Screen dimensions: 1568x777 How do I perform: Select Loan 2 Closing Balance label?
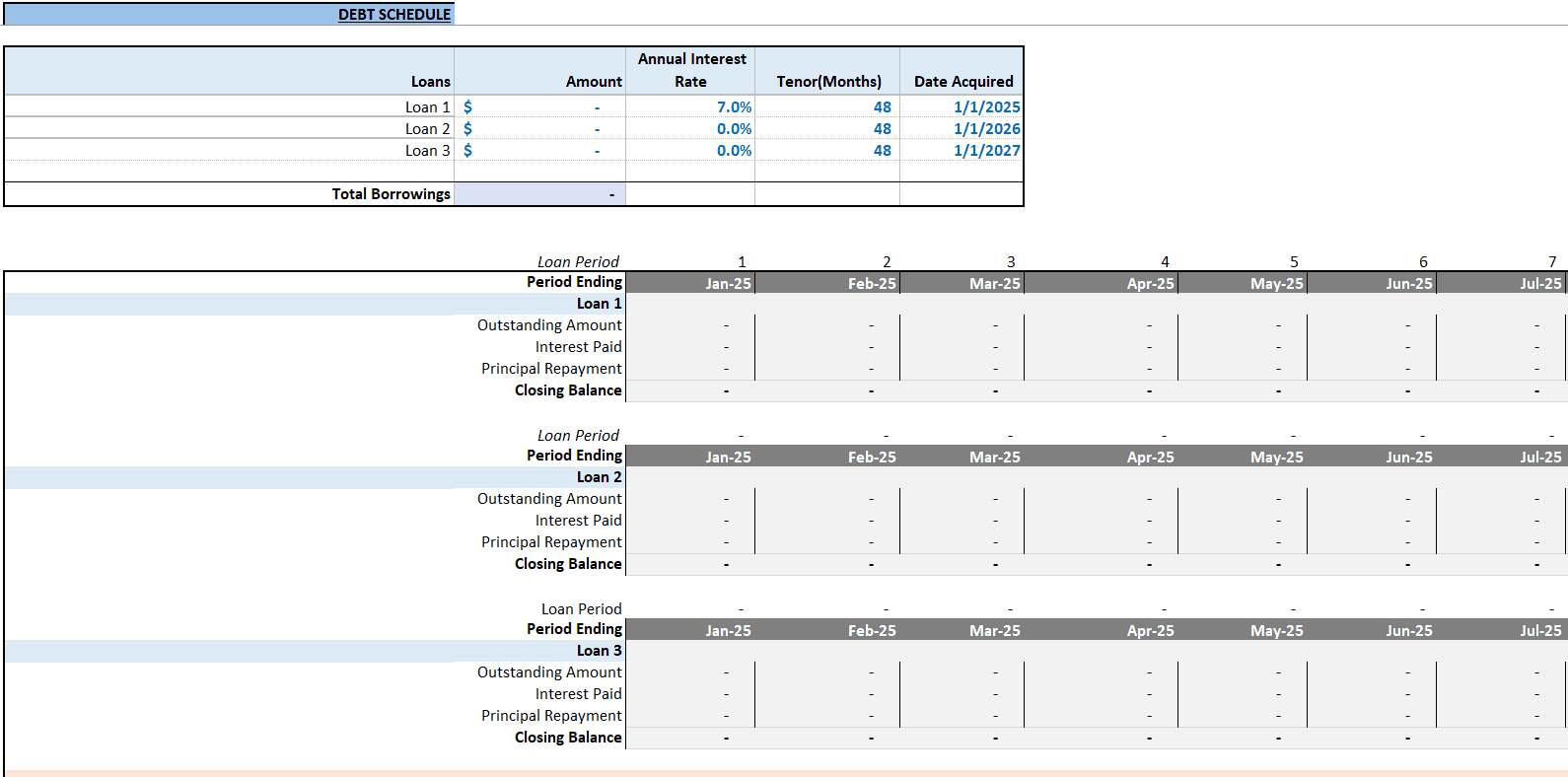tap(568, 564)
